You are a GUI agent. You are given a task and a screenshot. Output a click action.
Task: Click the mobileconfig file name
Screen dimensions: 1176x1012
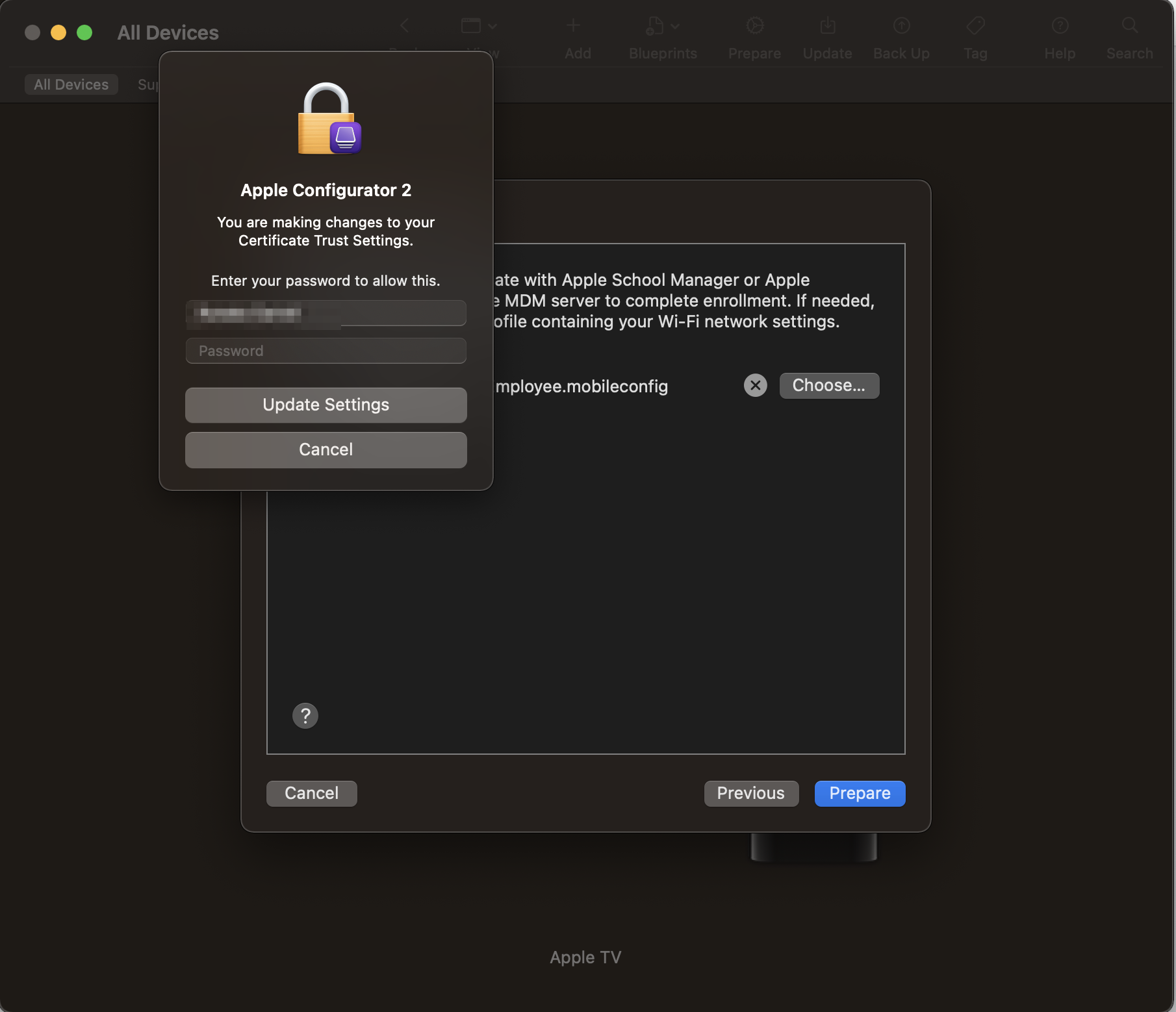[x=582, y=386]
